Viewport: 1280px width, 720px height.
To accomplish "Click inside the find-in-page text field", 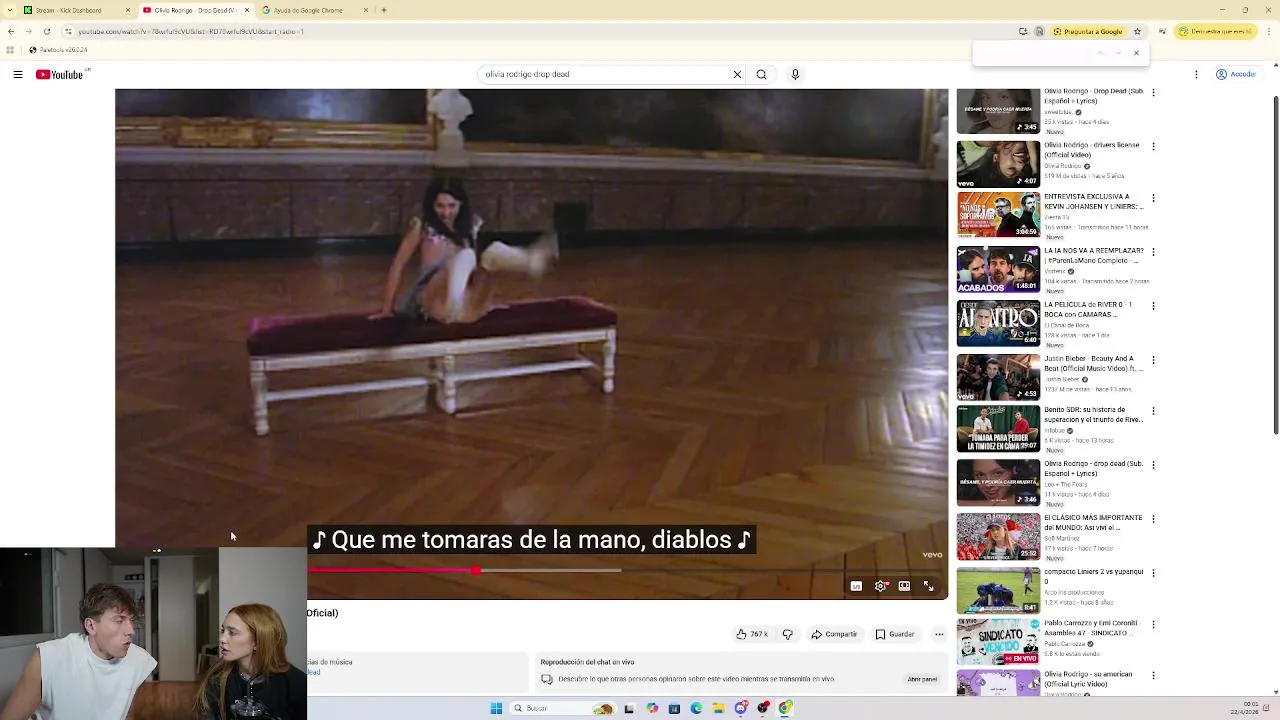I will pos(1030,53).
